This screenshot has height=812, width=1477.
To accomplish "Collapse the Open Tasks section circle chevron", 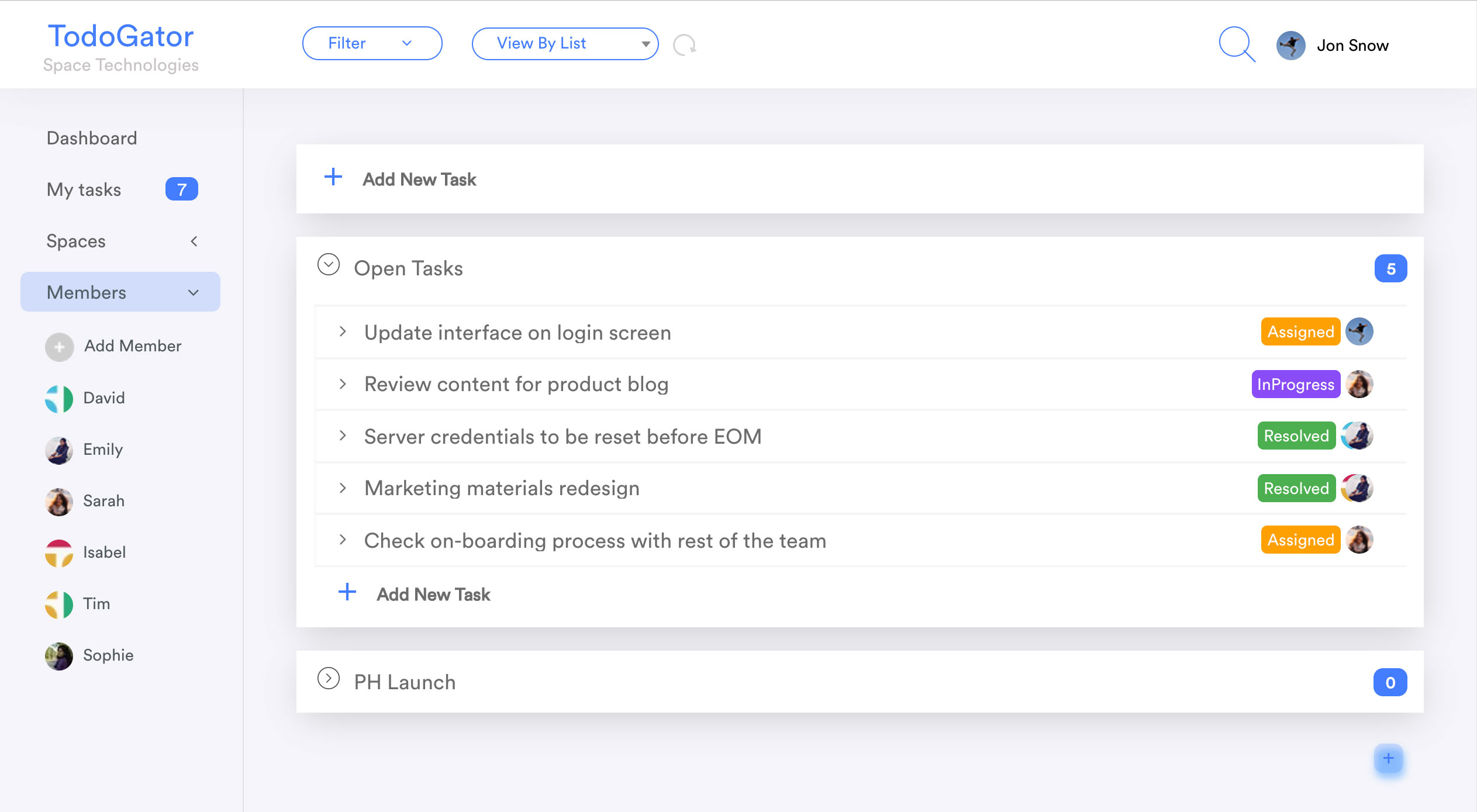I will click(x=329, y=264).
